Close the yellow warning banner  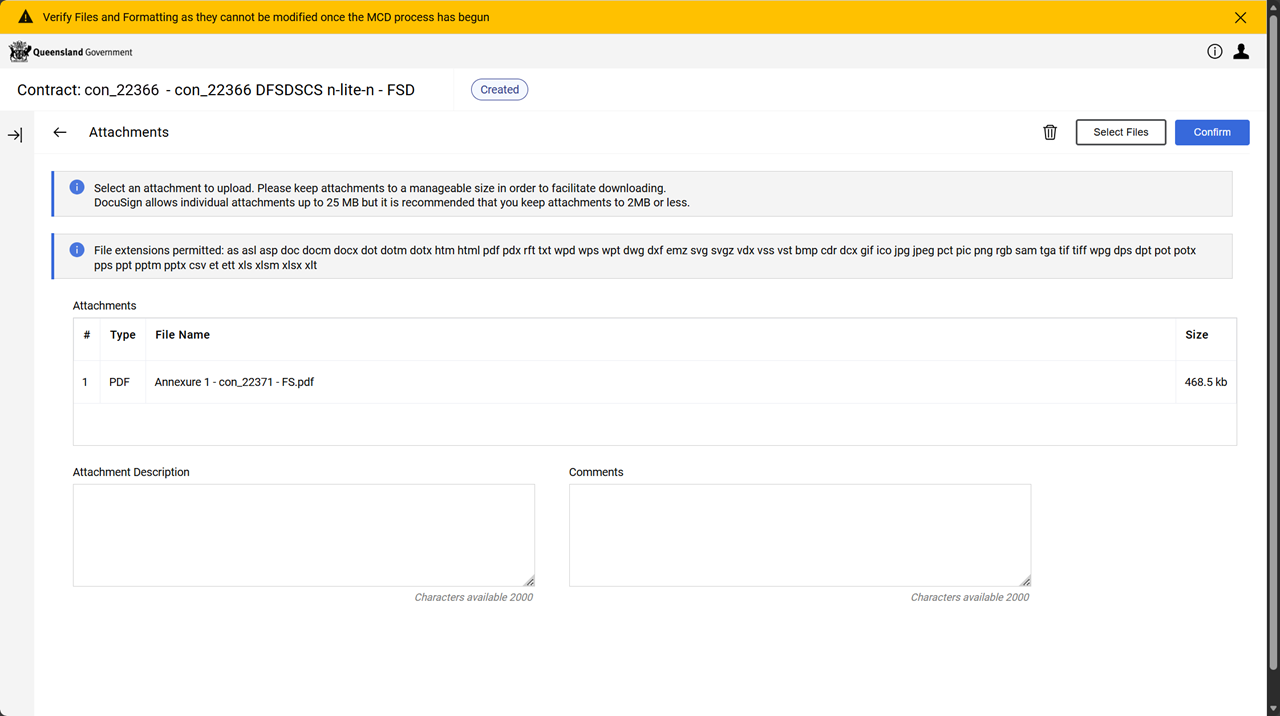(x=1240, y=17)
